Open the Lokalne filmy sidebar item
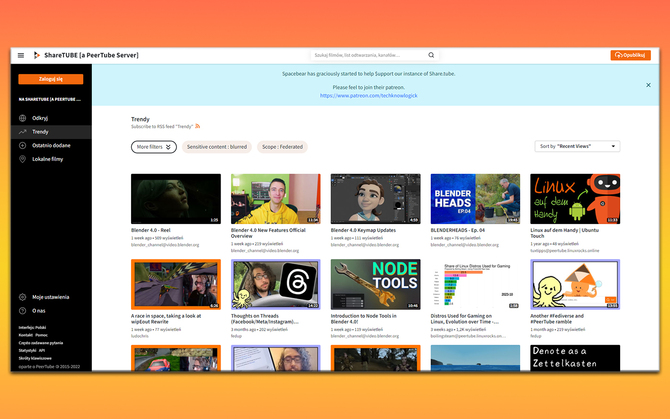Image resolution: width=670 pixels, height=419 pixels. pos(51,159)
